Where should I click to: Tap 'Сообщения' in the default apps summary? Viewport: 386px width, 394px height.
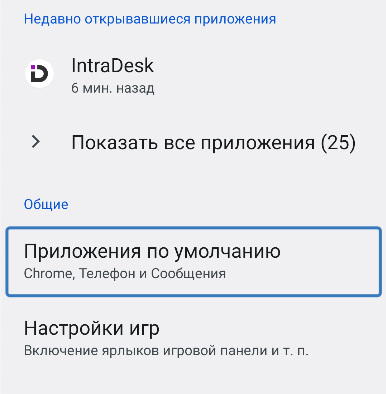click(x=188, y=274)
